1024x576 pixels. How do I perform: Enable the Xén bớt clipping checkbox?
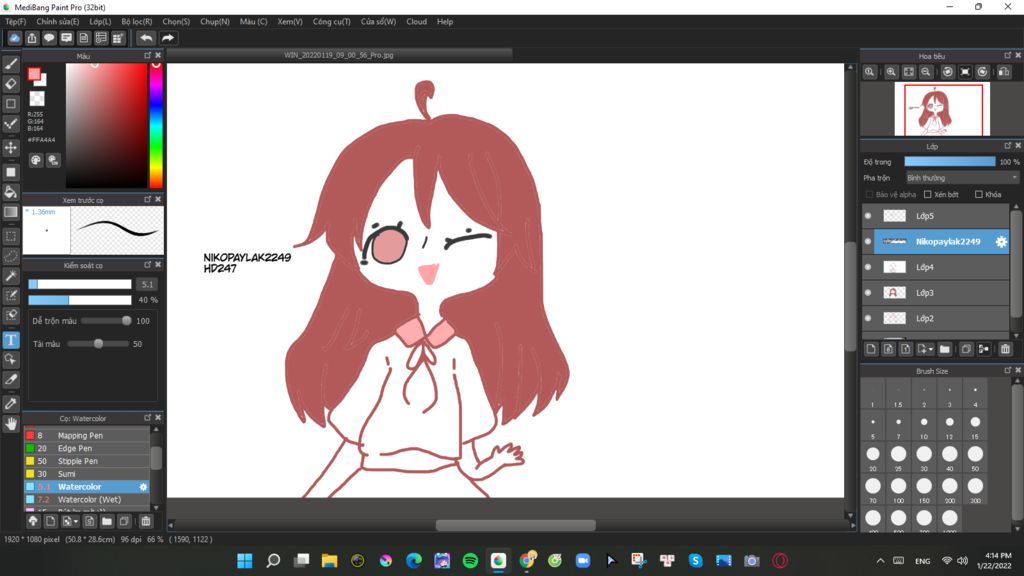click(927, 195)
